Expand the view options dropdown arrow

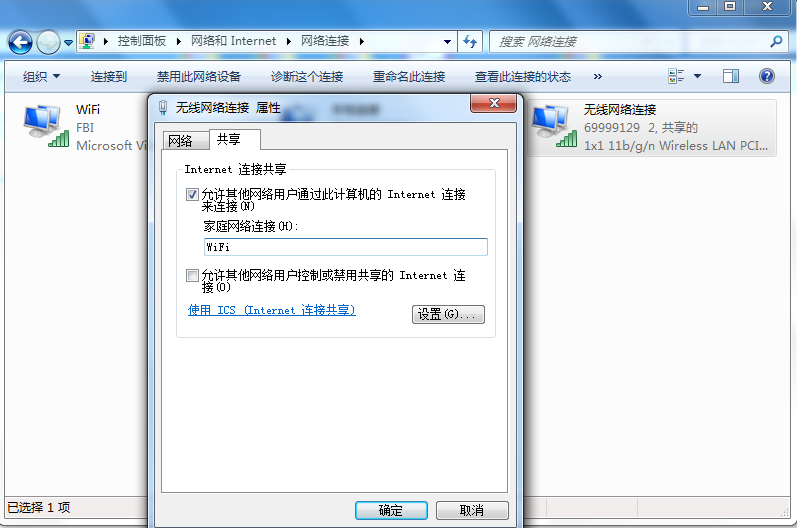point(697,76)
